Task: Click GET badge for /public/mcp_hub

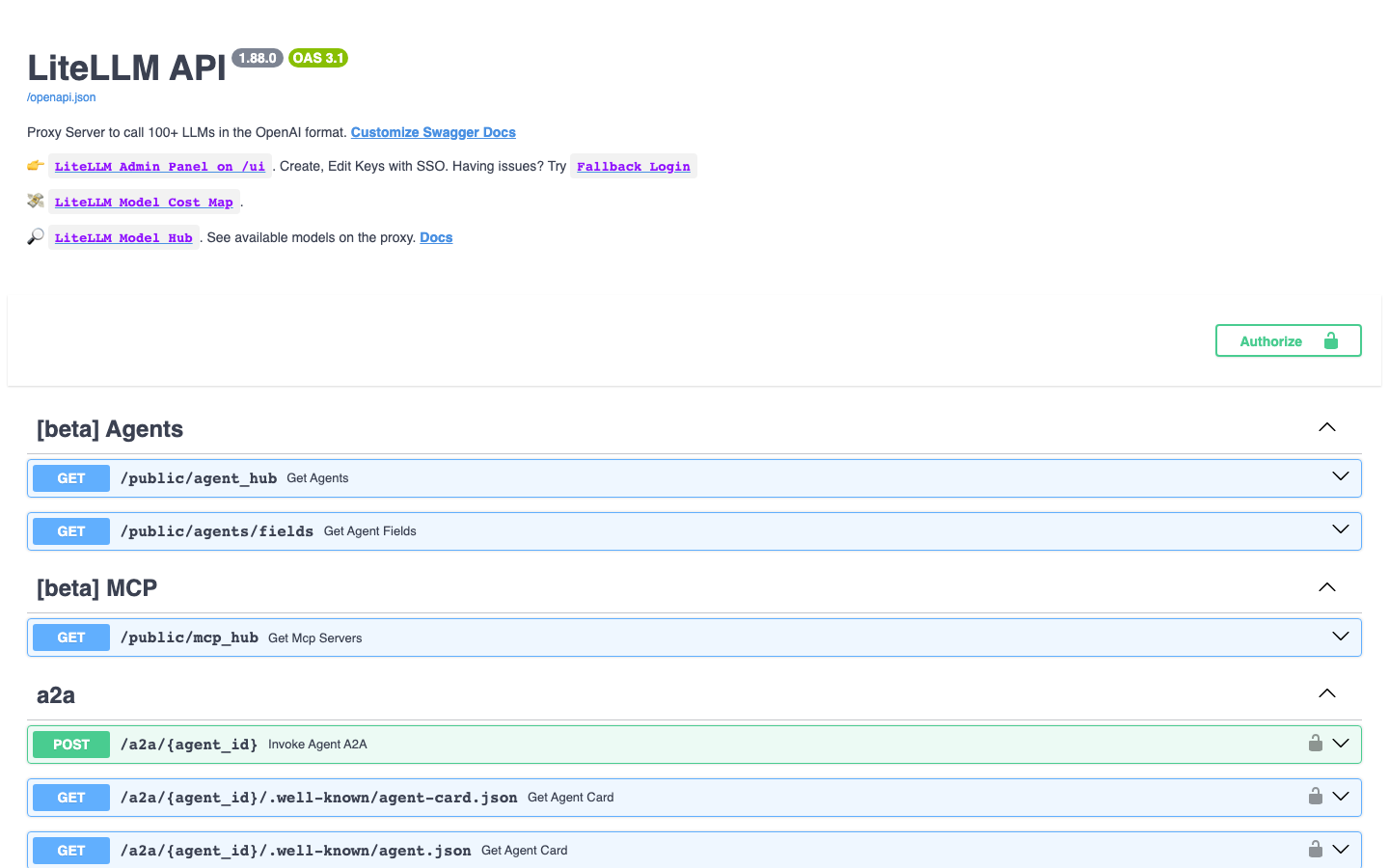Action: 71,637
